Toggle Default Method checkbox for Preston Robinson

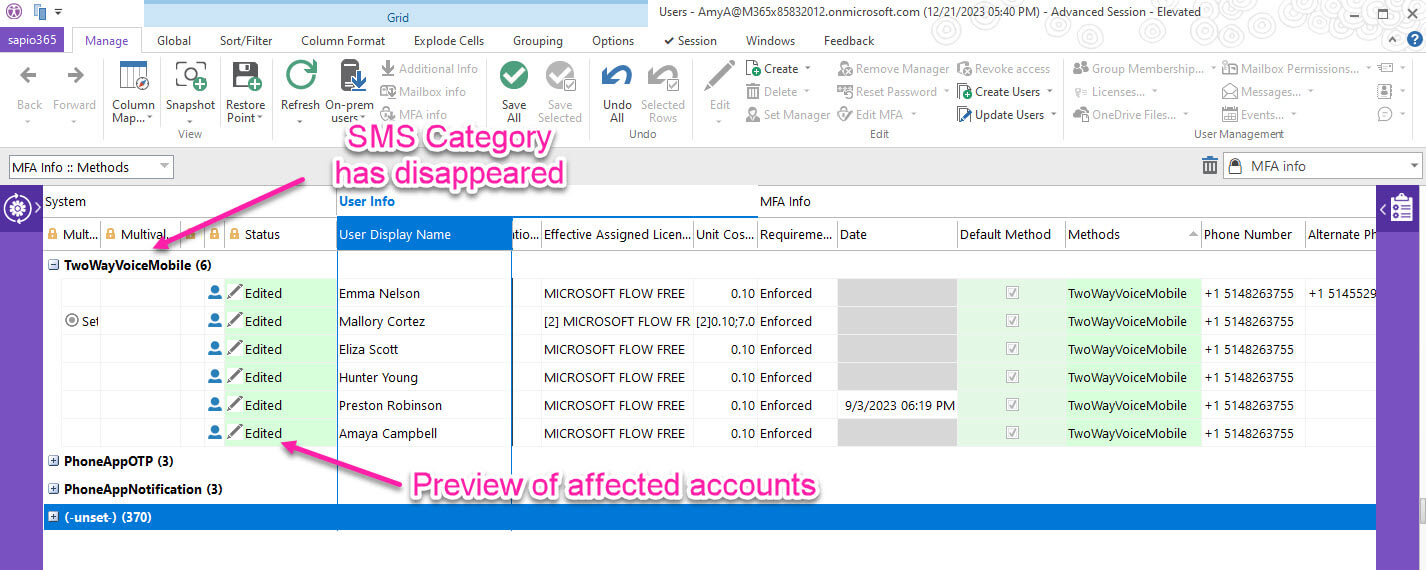(x=1012, y=405)
